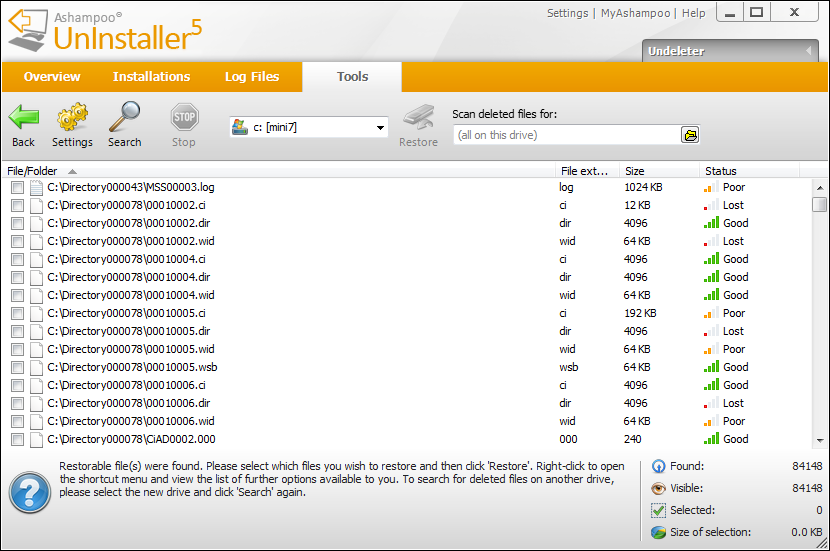Sort by the Status column header
Screen dimensions: 830x551
pos(750,171)
